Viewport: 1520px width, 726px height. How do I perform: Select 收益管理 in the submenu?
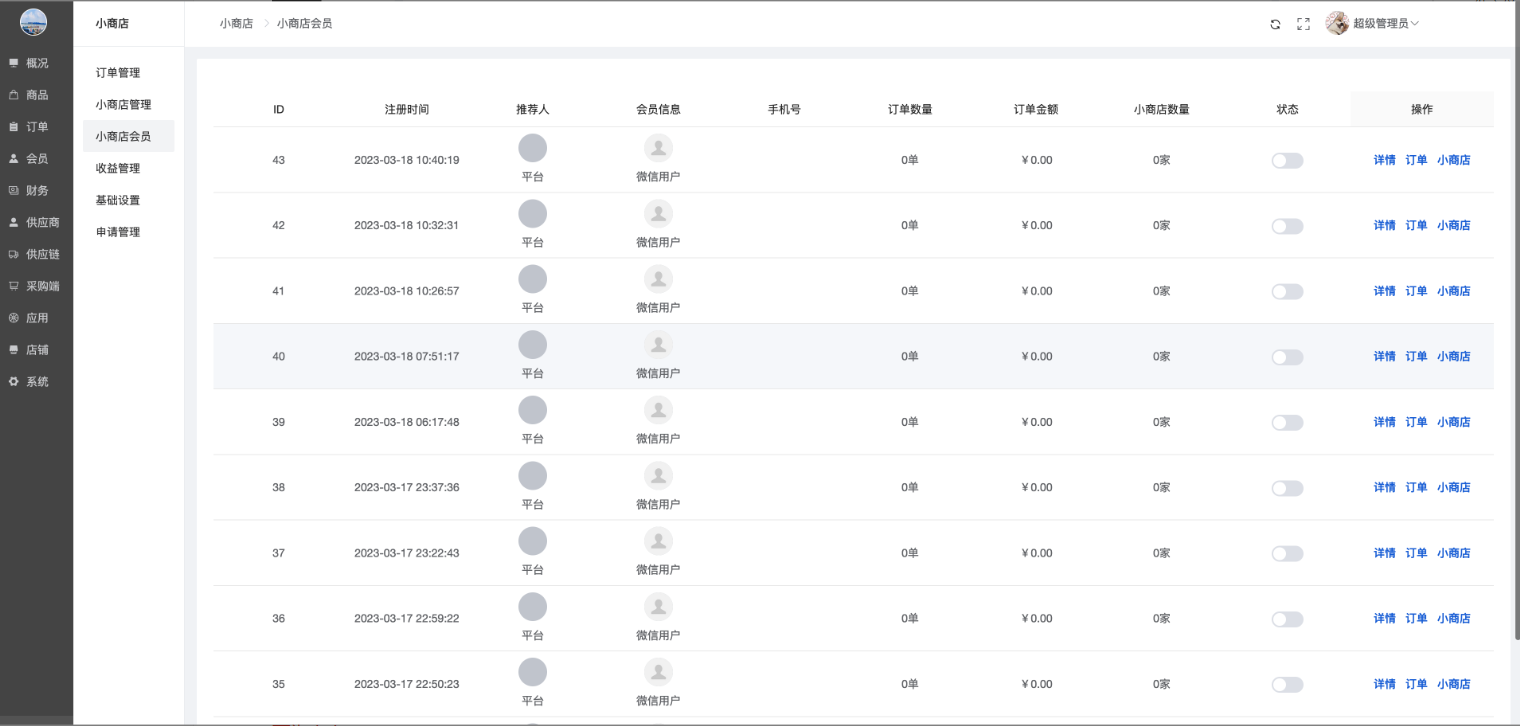pos(118,169)
